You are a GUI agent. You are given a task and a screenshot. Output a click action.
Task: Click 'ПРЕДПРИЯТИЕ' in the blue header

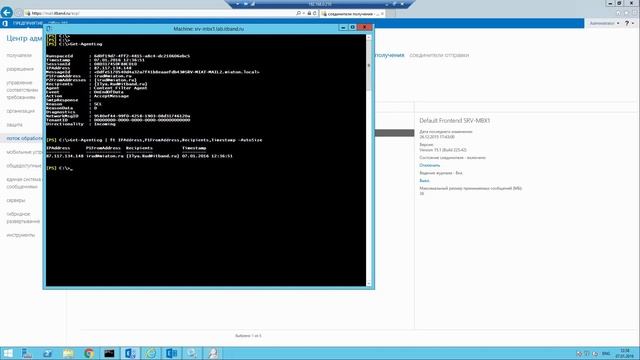[28, 23]
